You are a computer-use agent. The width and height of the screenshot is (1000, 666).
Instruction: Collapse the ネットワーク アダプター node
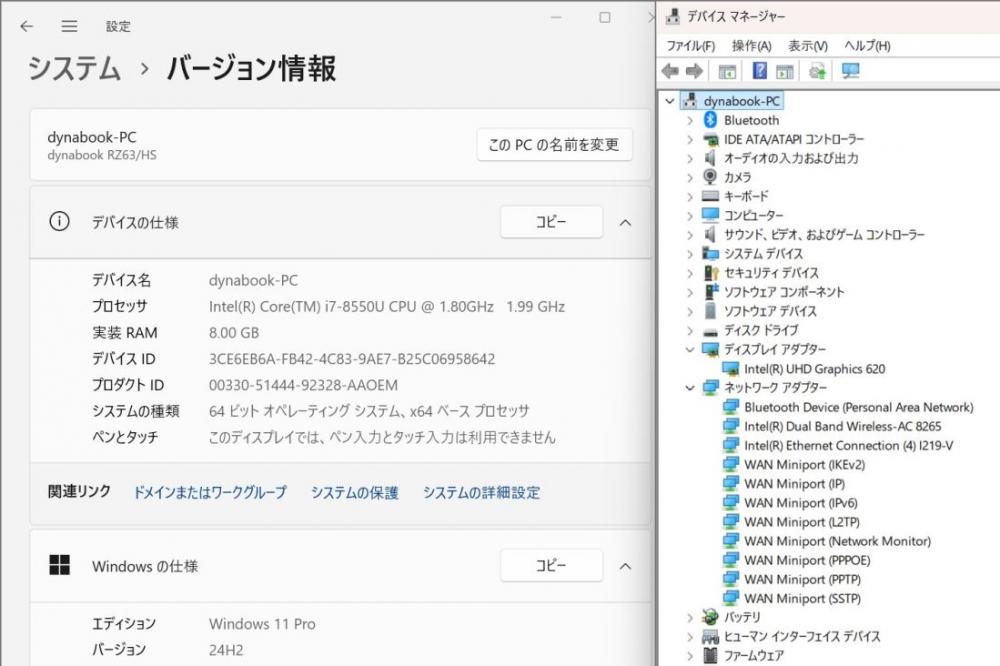(x=690, y=387)
